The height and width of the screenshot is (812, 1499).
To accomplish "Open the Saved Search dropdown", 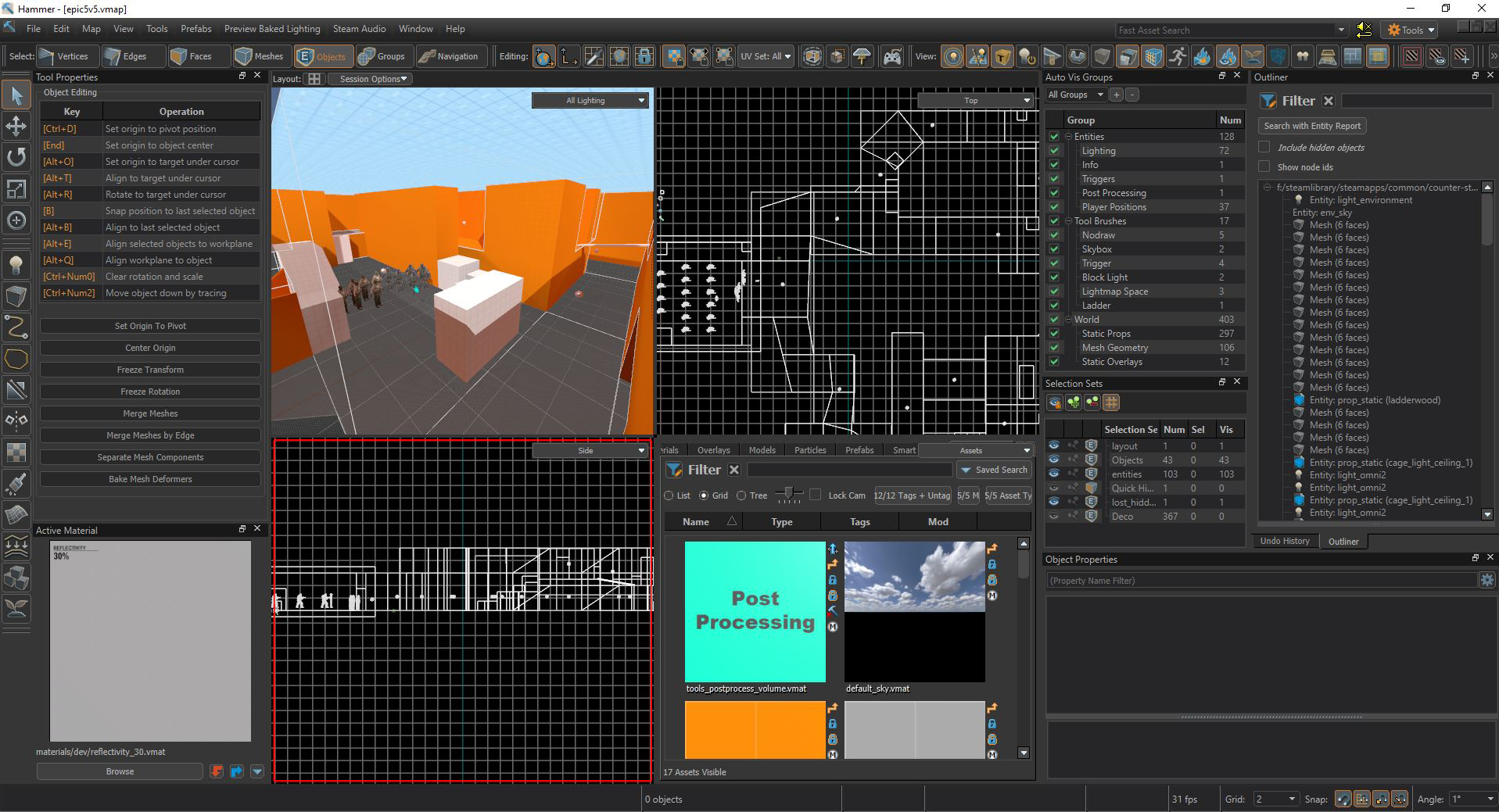I will point(994,470).
